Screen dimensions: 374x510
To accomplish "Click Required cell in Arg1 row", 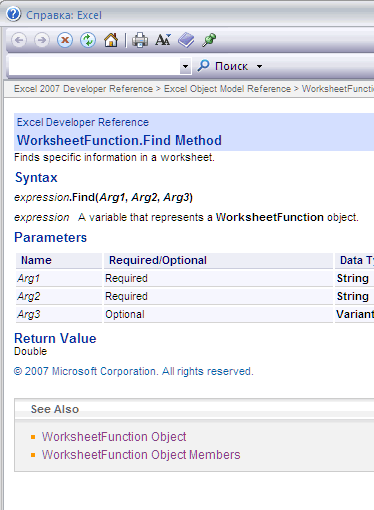I will (x=218, y=278).
